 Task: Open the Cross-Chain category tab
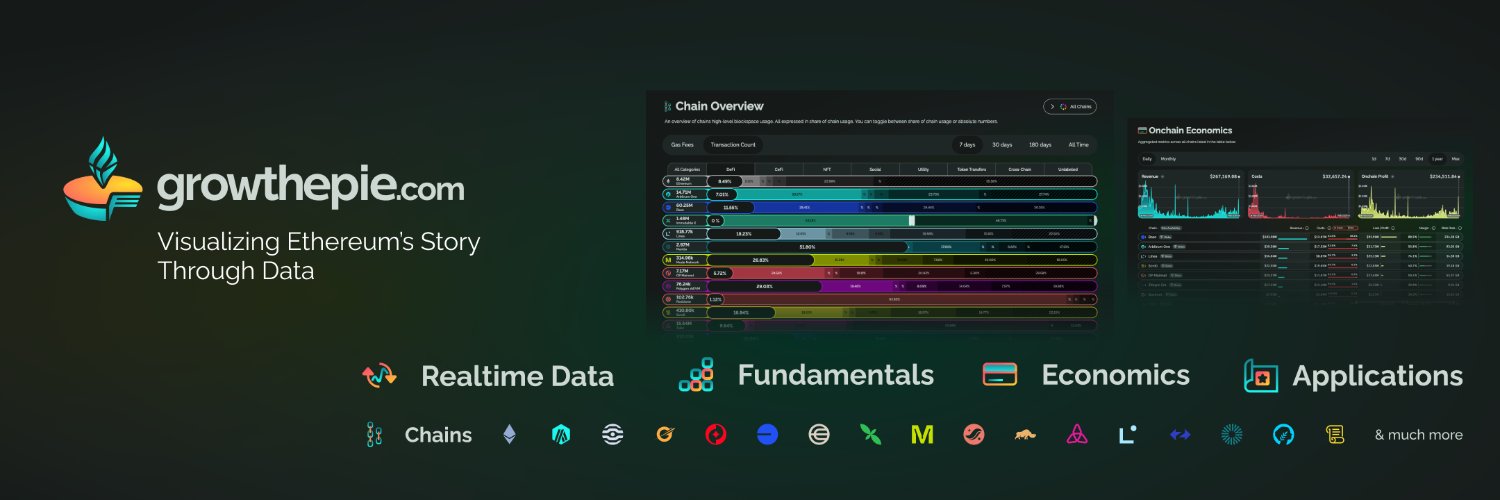[1020, 169]
